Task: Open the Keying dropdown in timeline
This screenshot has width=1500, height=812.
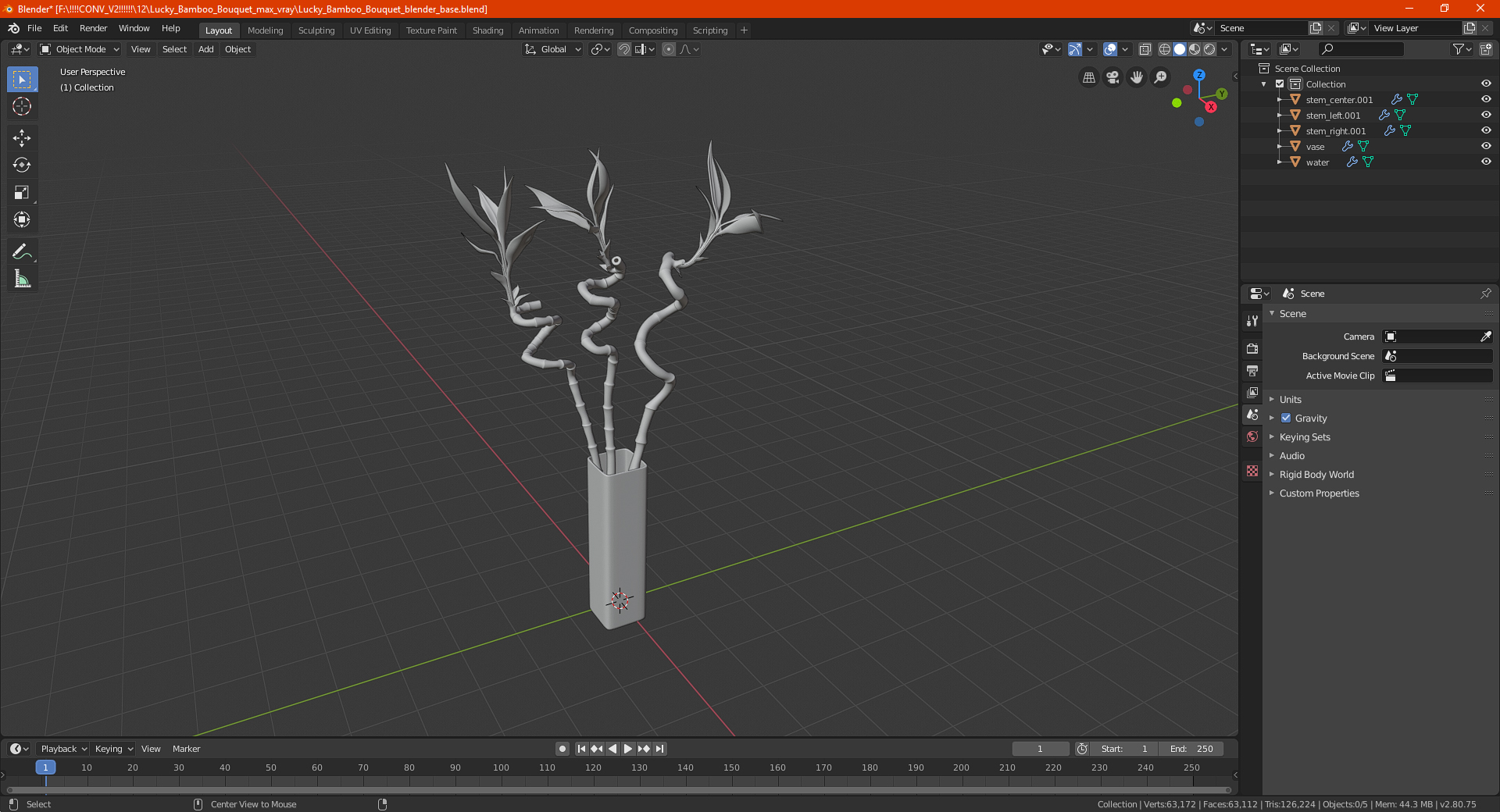Action: coord(113,749)
